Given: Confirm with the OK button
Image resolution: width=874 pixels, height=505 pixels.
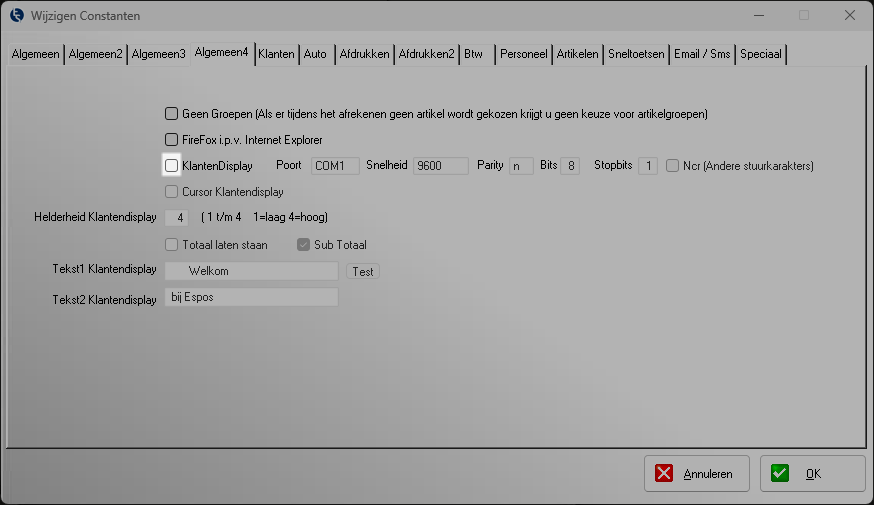Looking at the screenshot, I should (x=812, y=474).
